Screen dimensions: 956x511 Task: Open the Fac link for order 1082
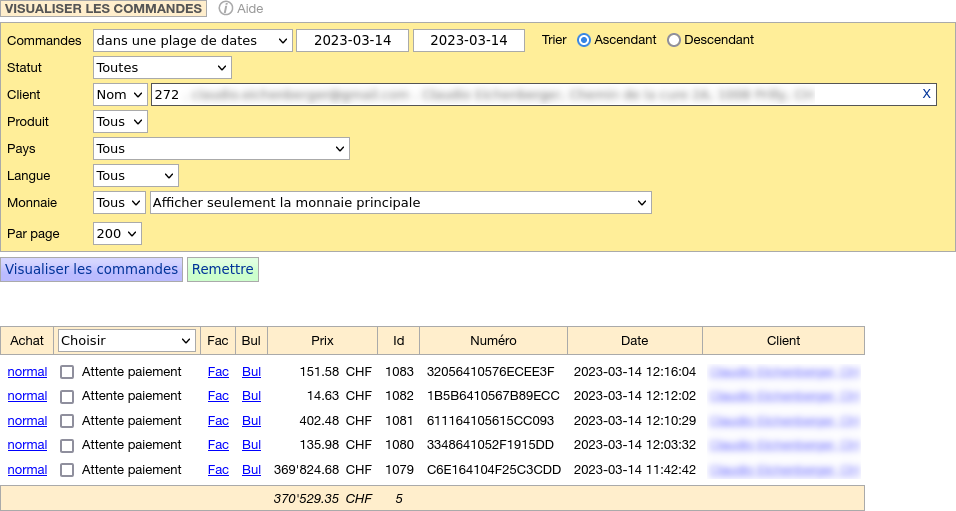click(218, 396)
